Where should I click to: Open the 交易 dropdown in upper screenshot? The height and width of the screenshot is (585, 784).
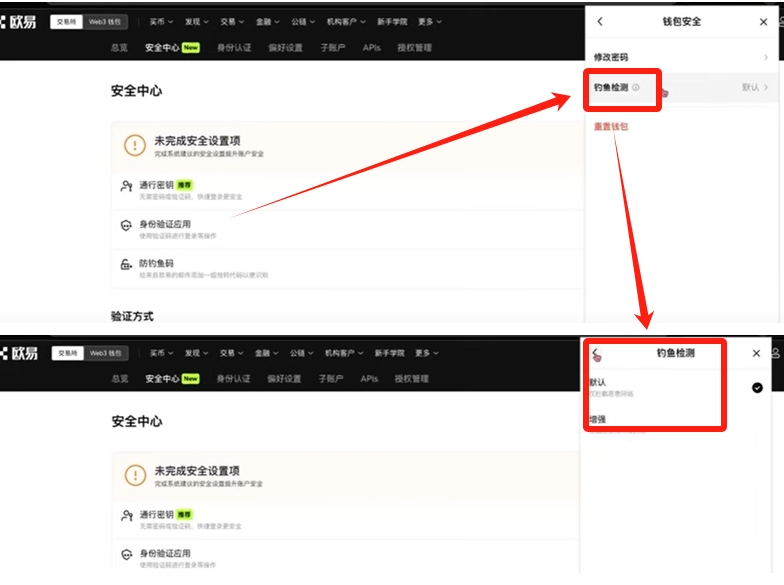pyautogui.click(x=232, y=22)
